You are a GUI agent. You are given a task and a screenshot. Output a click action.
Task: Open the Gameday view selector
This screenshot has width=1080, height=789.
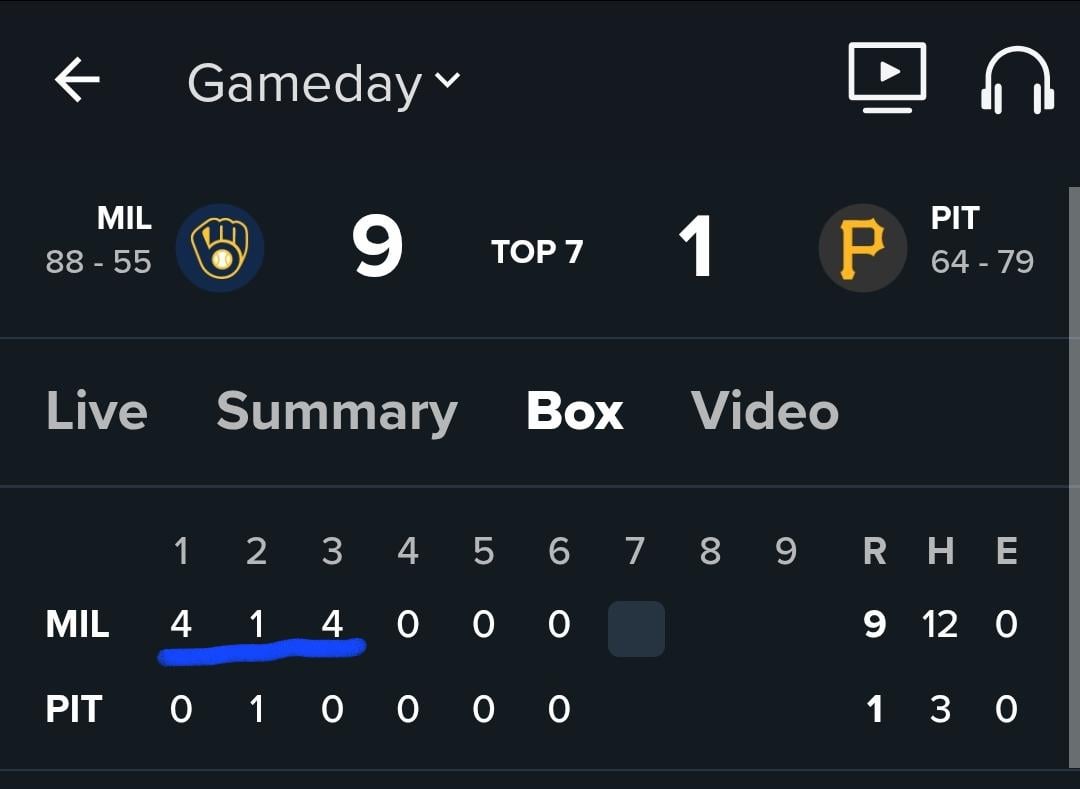[304, 83]
